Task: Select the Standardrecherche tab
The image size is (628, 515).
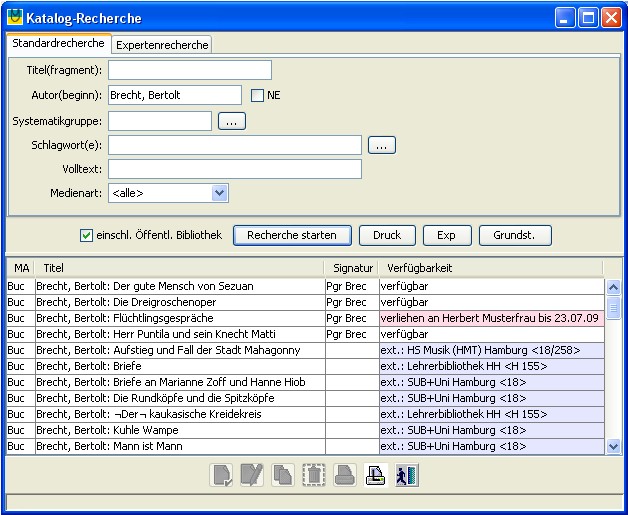Action: point(58,44)
